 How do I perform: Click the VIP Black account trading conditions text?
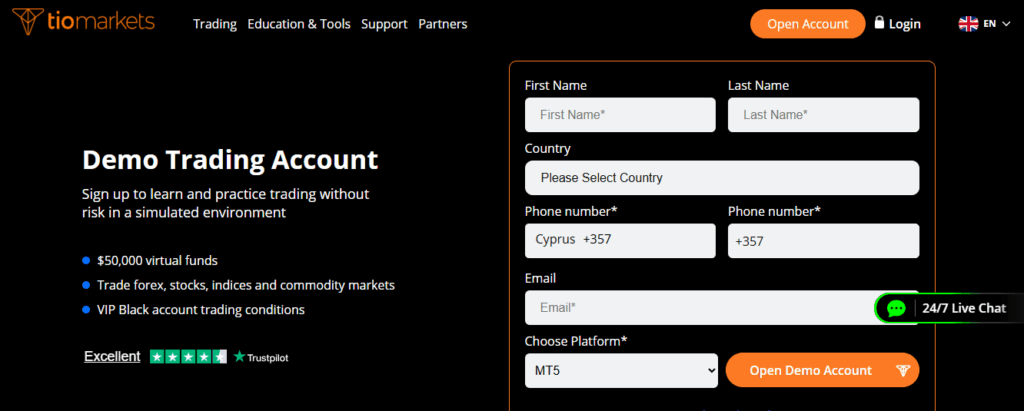[201, 310]
